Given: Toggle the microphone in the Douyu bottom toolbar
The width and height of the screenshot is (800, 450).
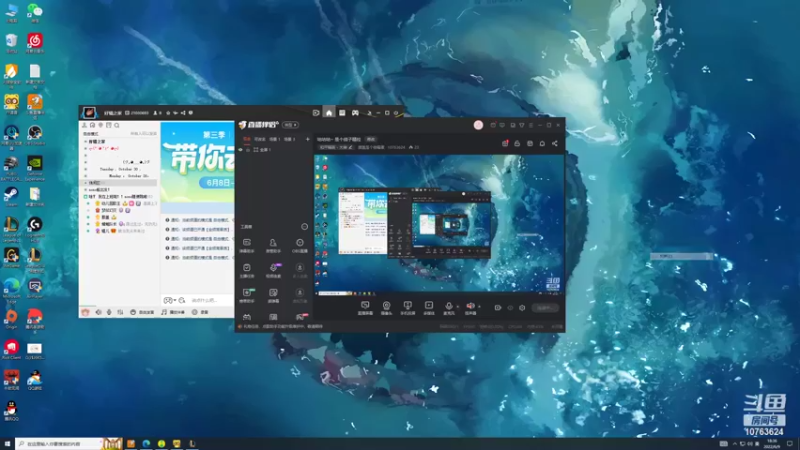Looking at the screenshot, I should pos(448,308).
